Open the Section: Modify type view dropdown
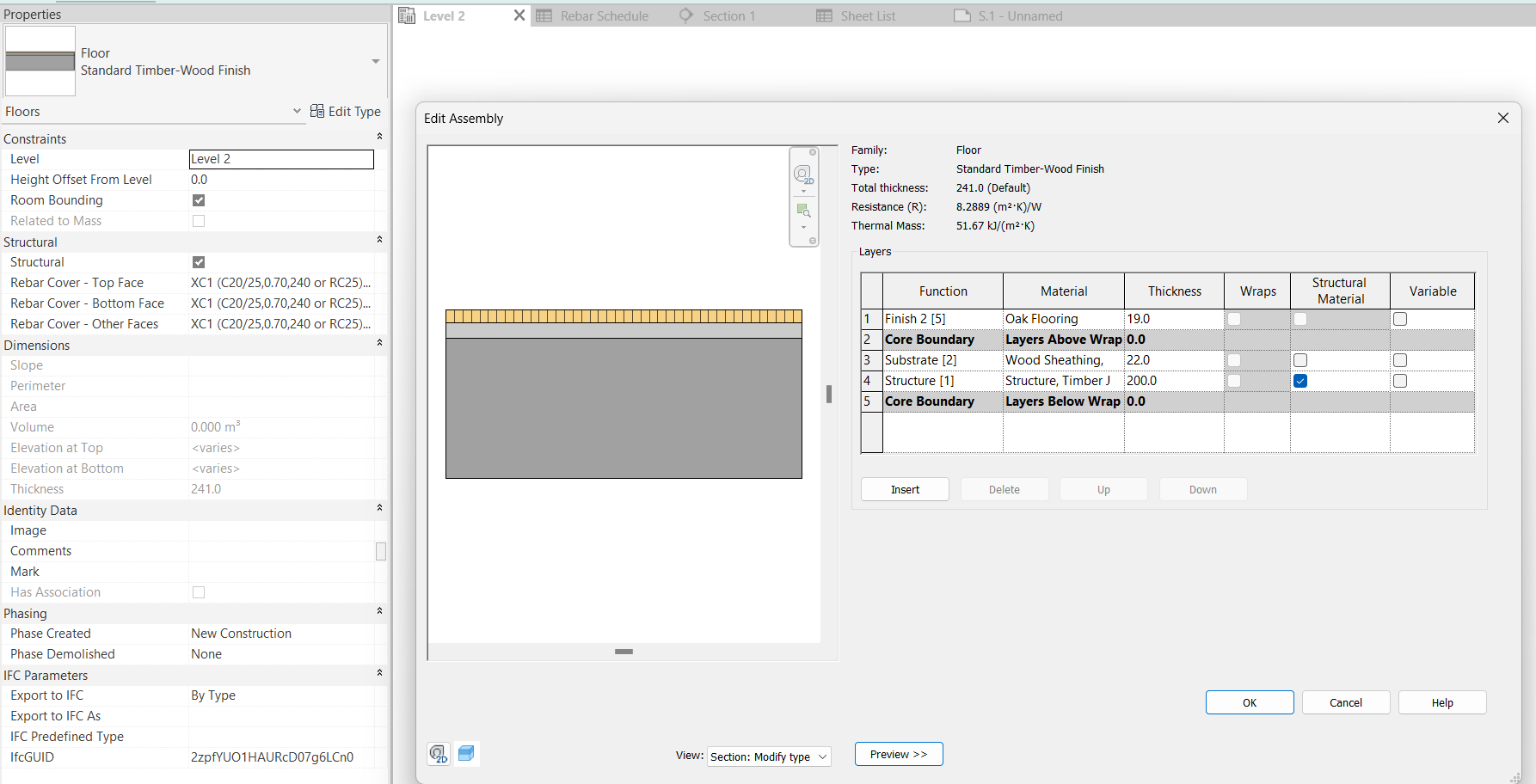This screenshot has height=784, width=1536. (768, 756)
